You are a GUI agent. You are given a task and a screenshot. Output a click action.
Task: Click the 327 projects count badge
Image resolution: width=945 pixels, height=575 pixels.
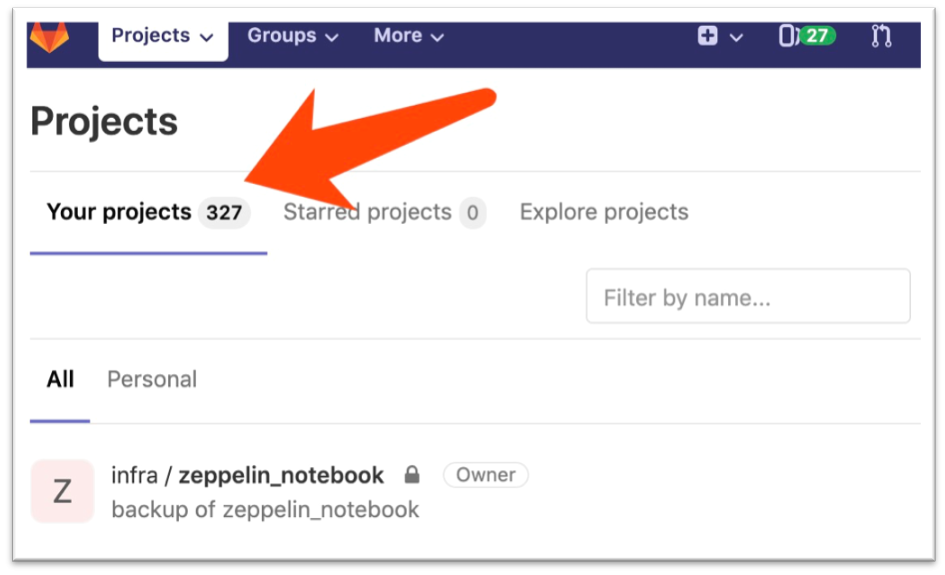pyautogui.click(x=224, y=213)
